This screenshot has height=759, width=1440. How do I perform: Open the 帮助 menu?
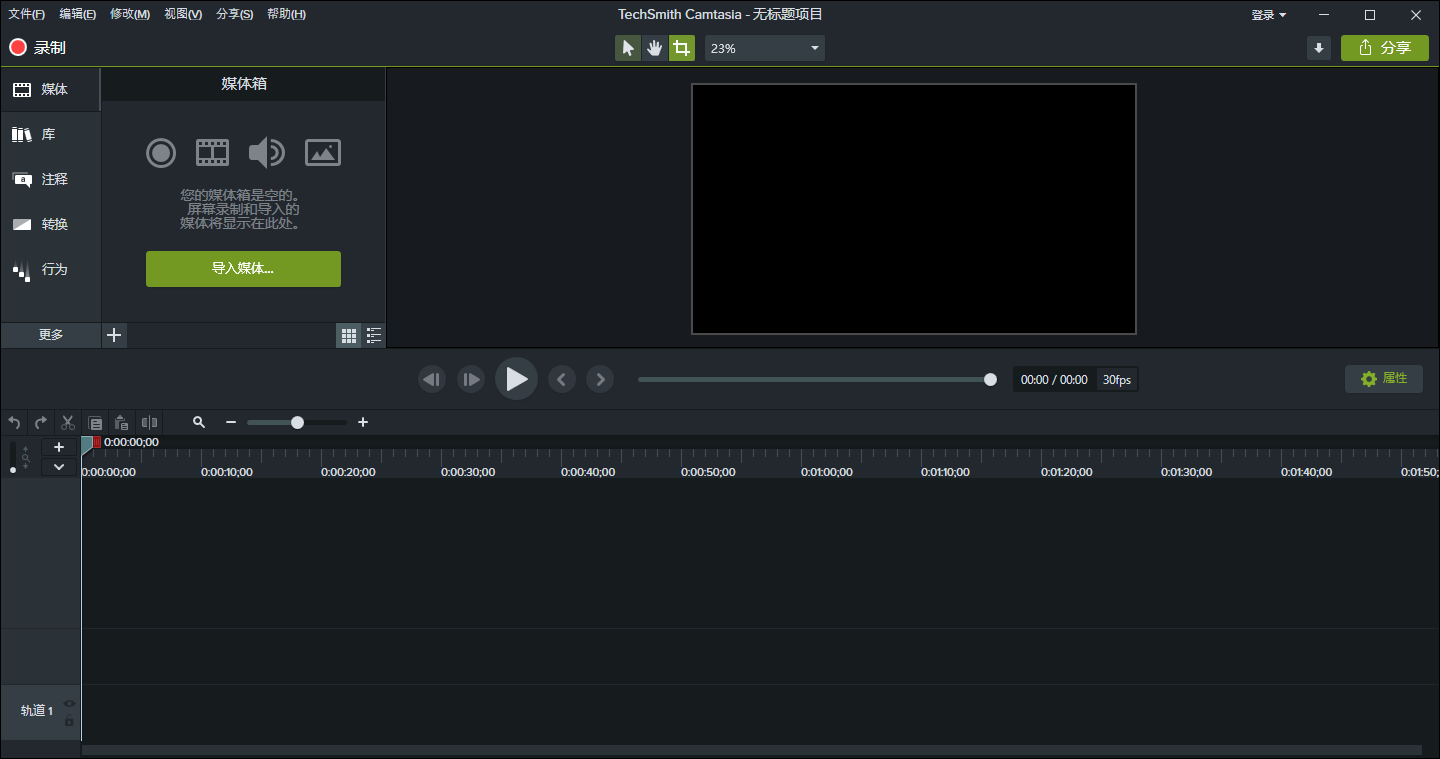tap(286, 14)
